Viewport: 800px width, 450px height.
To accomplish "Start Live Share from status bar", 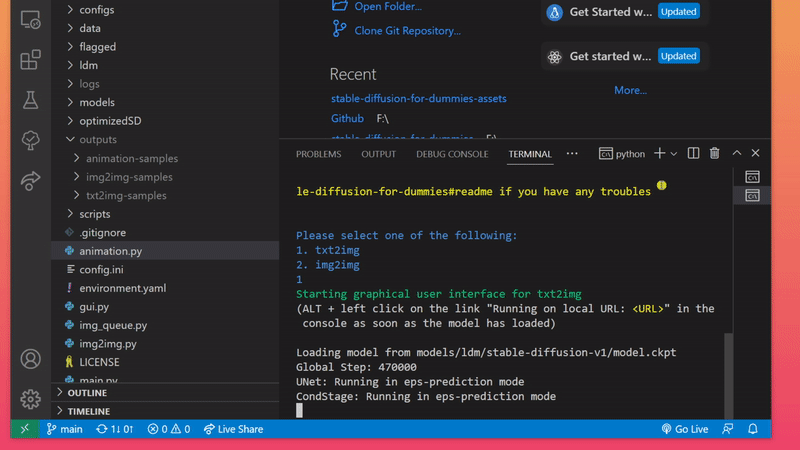I will click(234, 429).
